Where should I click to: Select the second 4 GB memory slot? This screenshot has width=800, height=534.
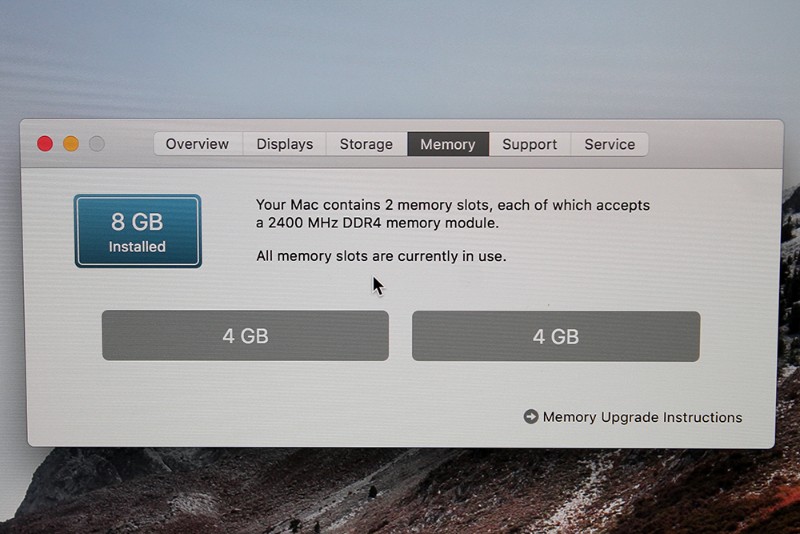pyautogui.click(x=556, y=337)
